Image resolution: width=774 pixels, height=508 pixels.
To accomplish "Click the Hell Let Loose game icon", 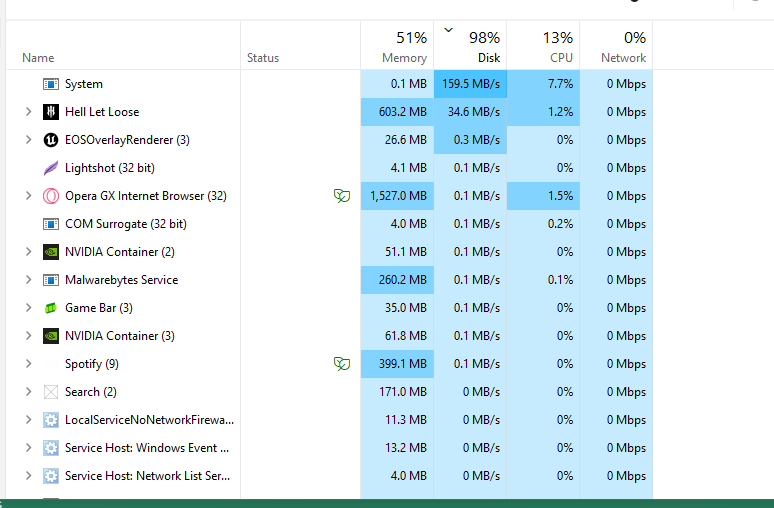I will pos(51,112).
